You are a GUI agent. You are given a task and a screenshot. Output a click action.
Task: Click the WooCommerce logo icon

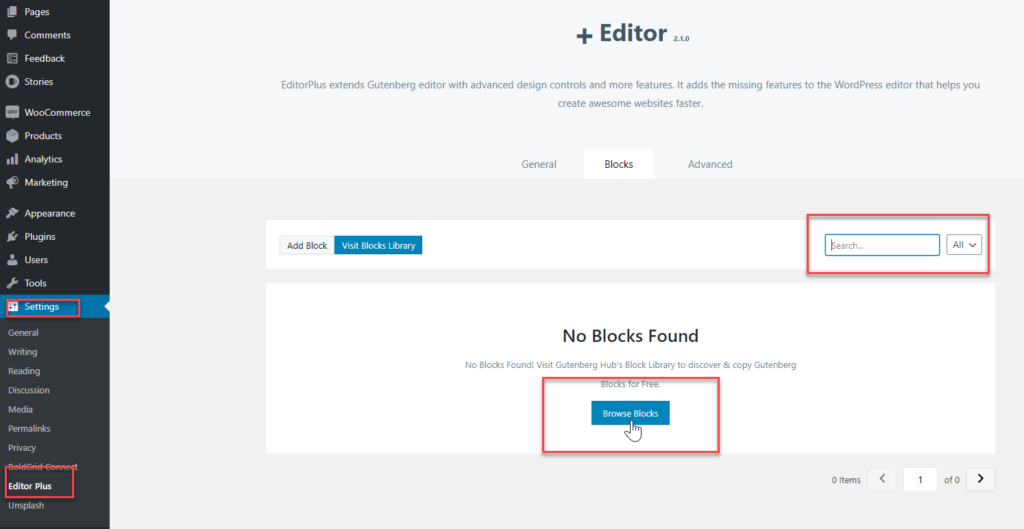[12, 112]
